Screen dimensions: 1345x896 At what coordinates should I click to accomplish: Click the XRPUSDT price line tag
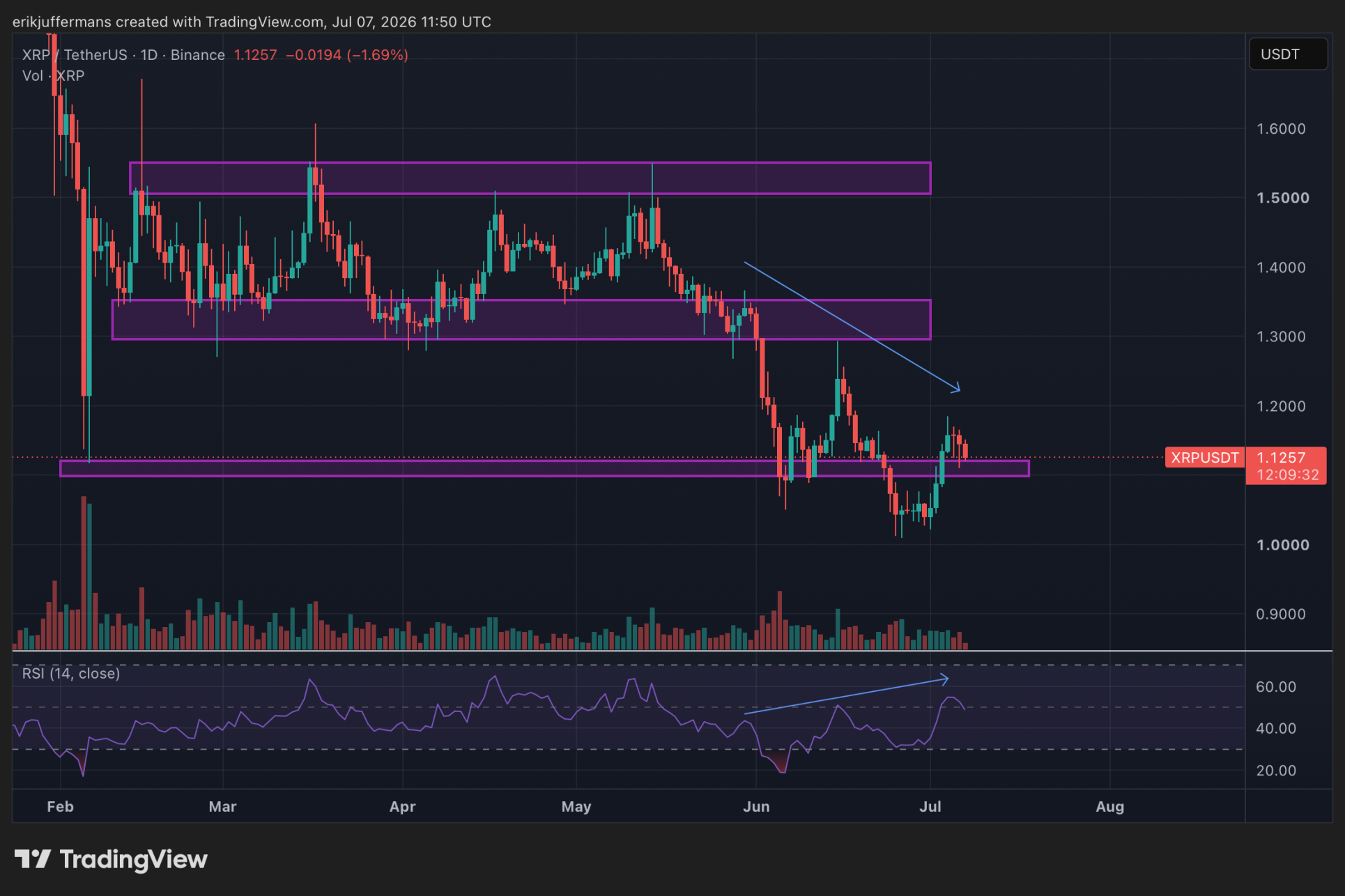click(x=1205, y=458)
